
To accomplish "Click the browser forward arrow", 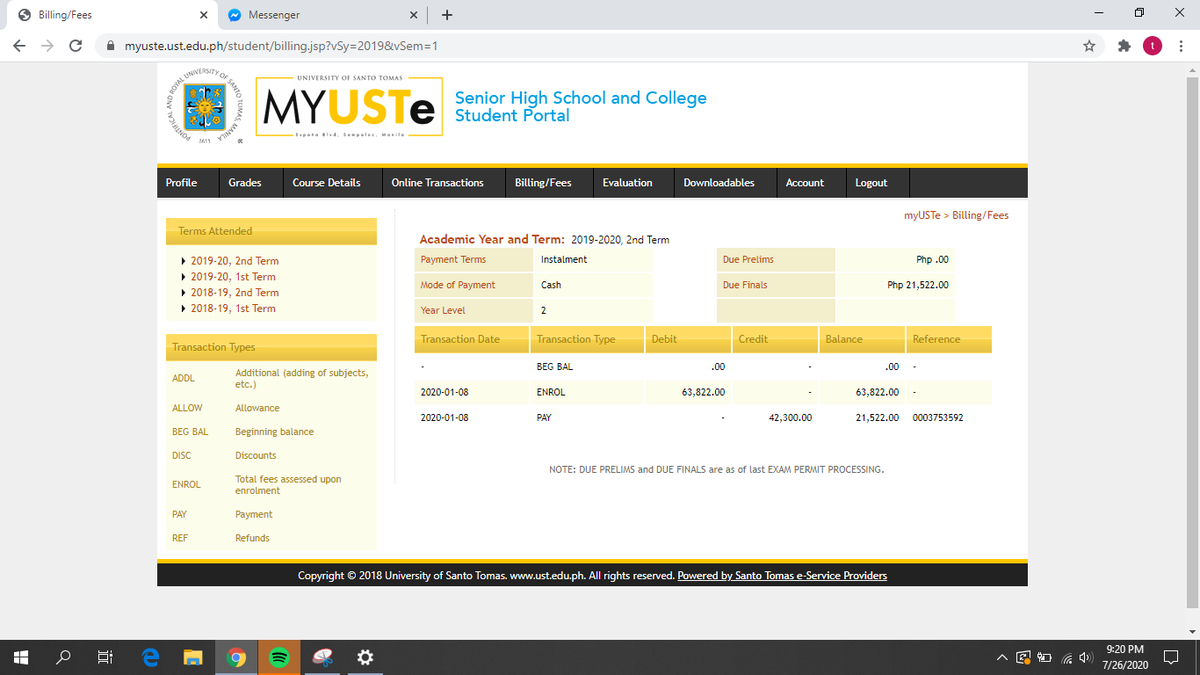I will click(x=48, y=46).
